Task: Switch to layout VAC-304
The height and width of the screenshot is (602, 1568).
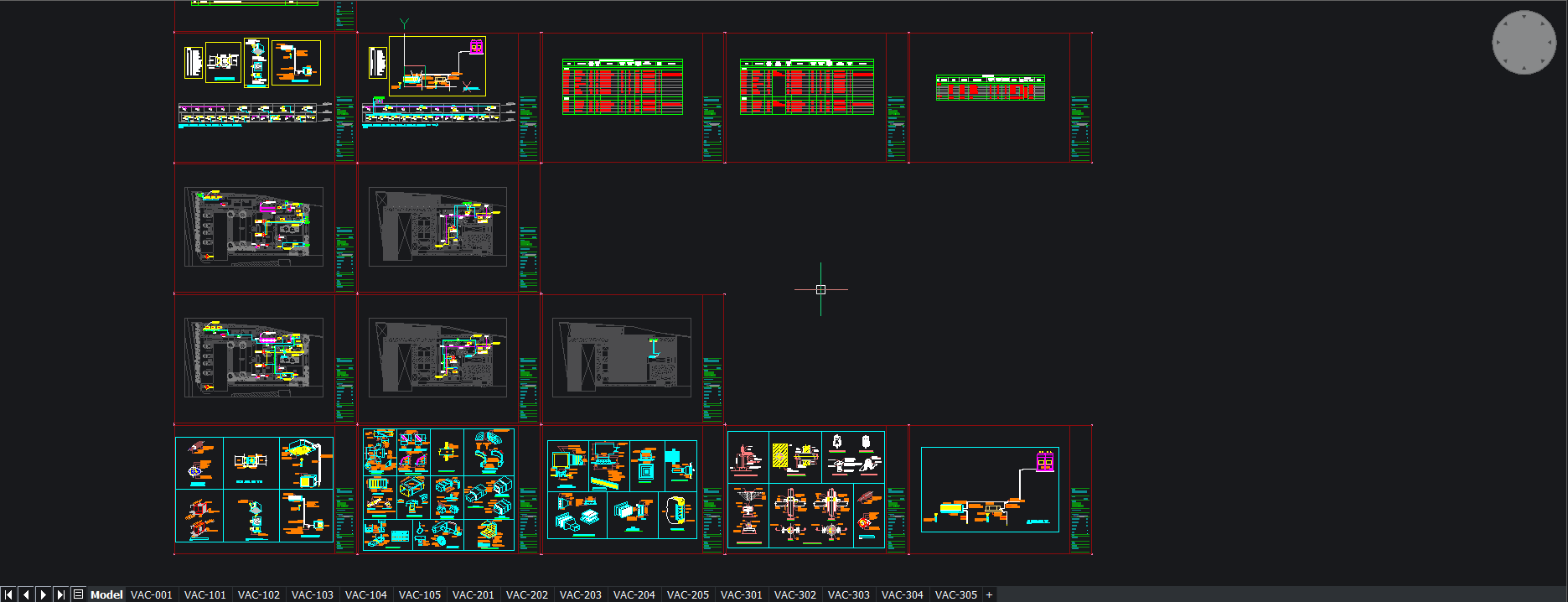Action: click(903, 594)
